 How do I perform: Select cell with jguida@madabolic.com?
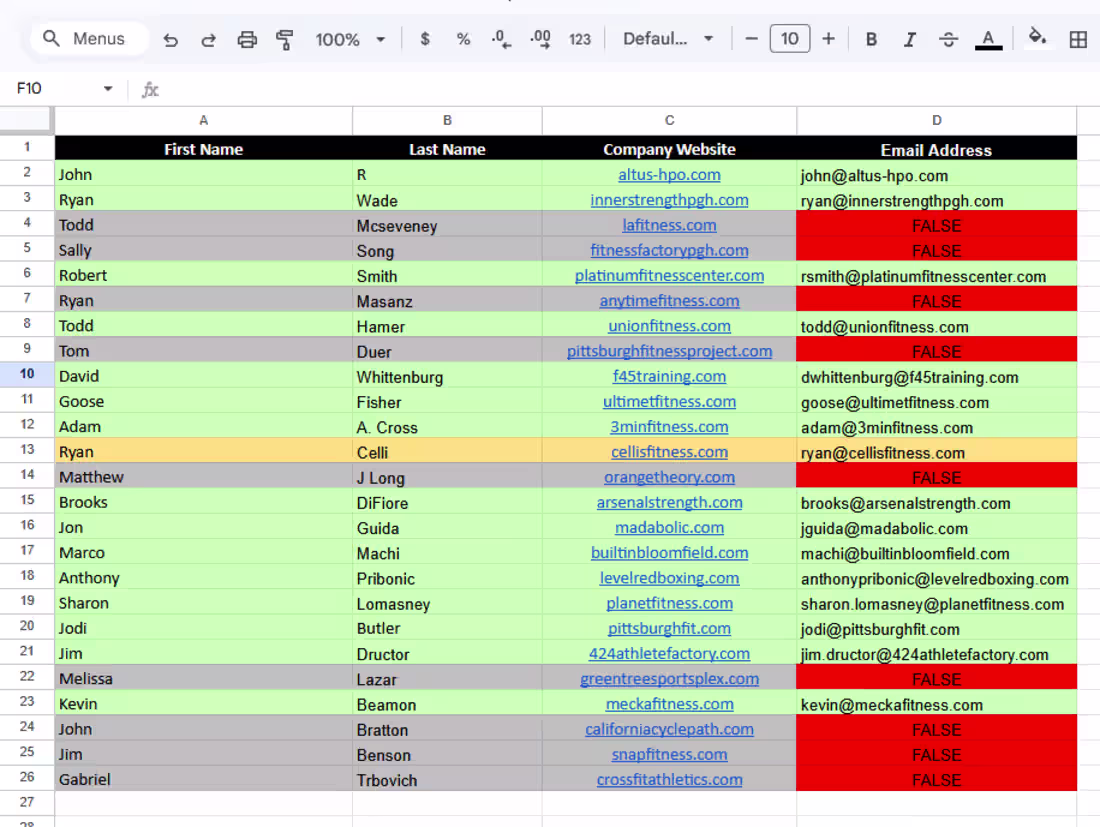tap(937, 528)
